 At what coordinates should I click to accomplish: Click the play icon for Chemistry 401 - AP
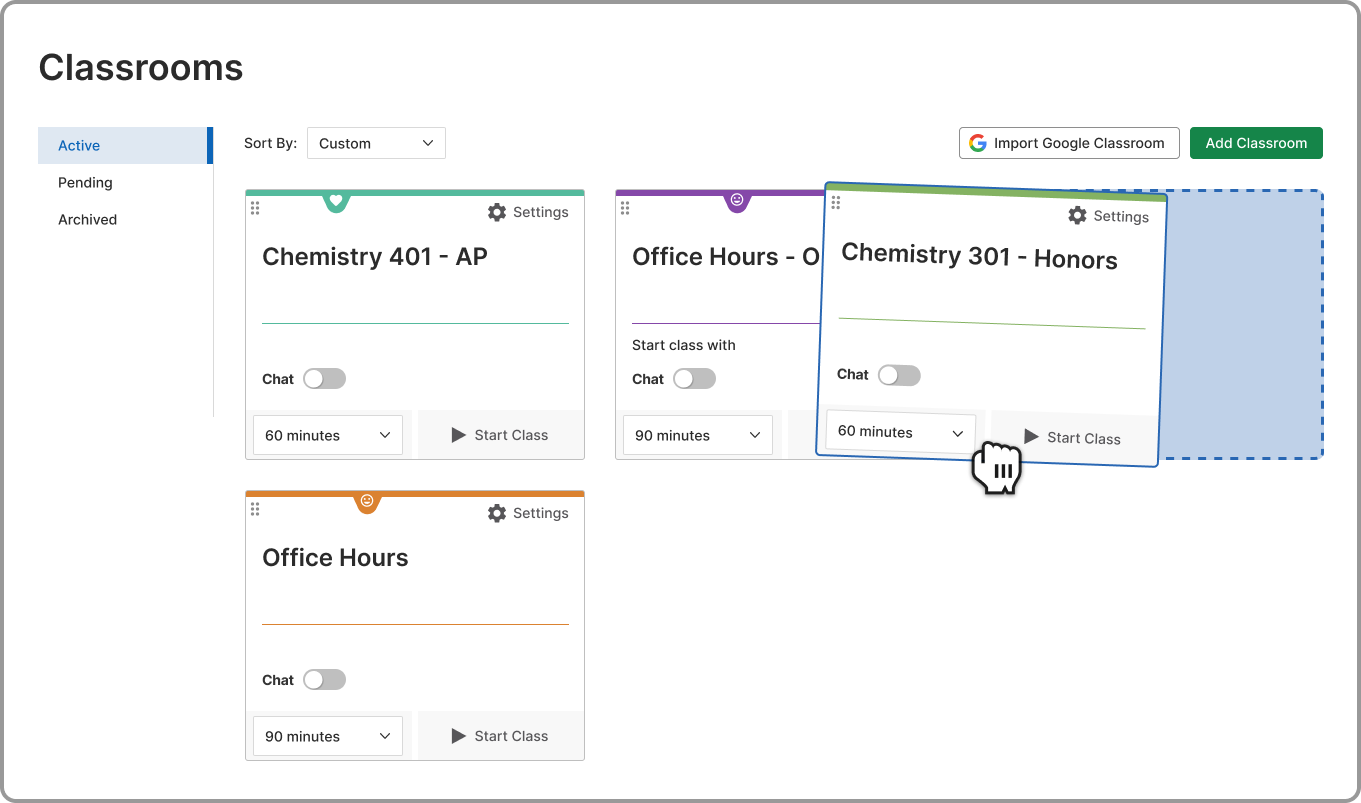click(x=459, y=435)
